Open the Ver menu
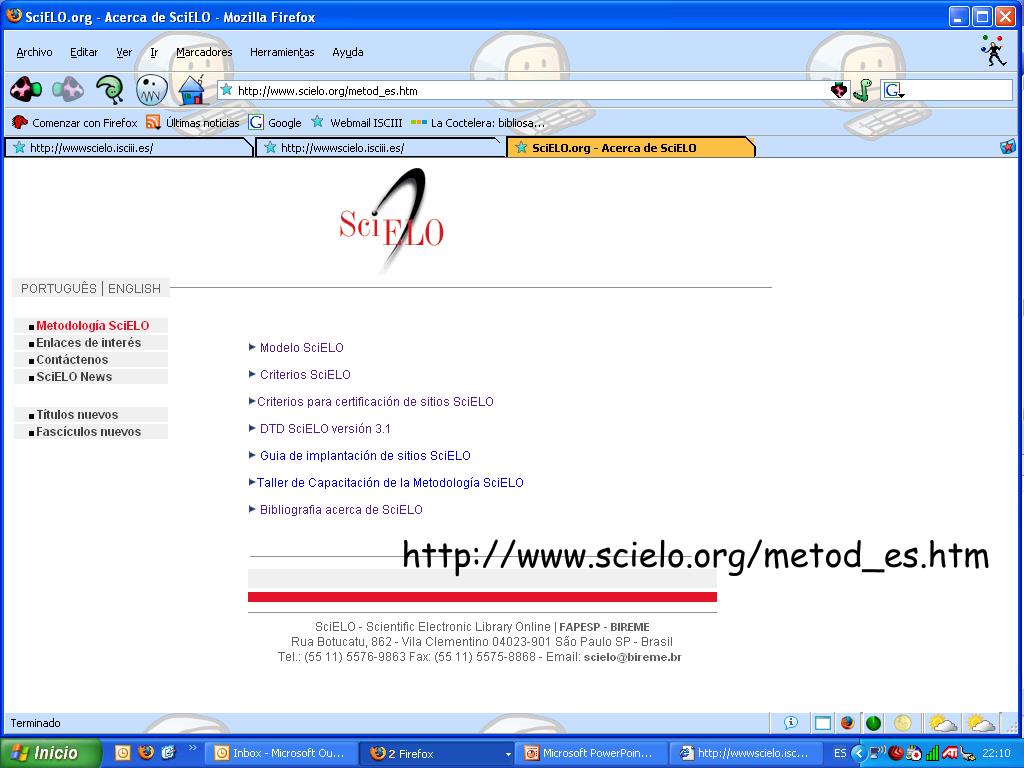The image size is (1024, 768). [x=124, y=52]
